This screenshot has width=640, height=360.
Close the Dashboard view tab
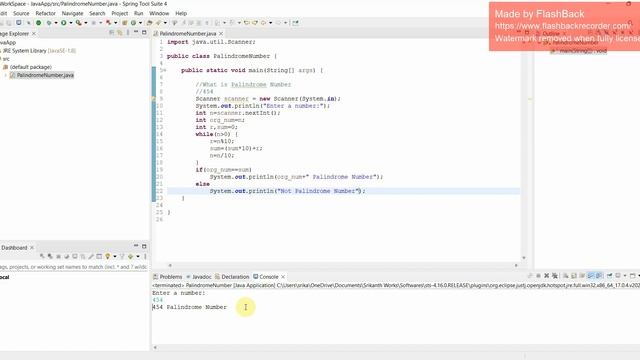32,248
